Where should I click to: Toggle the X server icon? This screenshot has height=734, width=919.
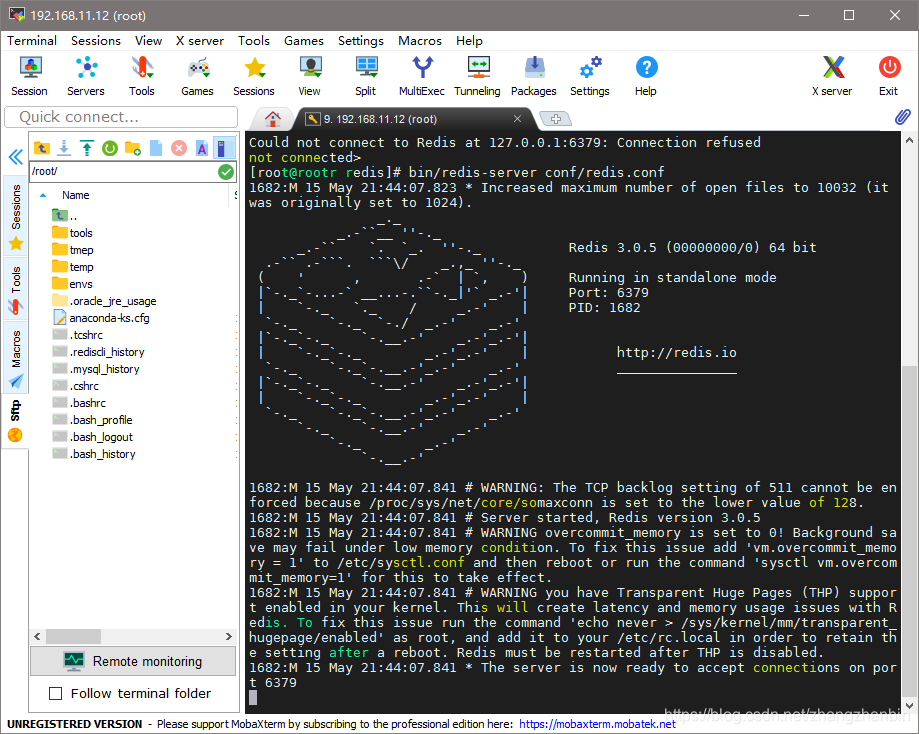[832, 76]
